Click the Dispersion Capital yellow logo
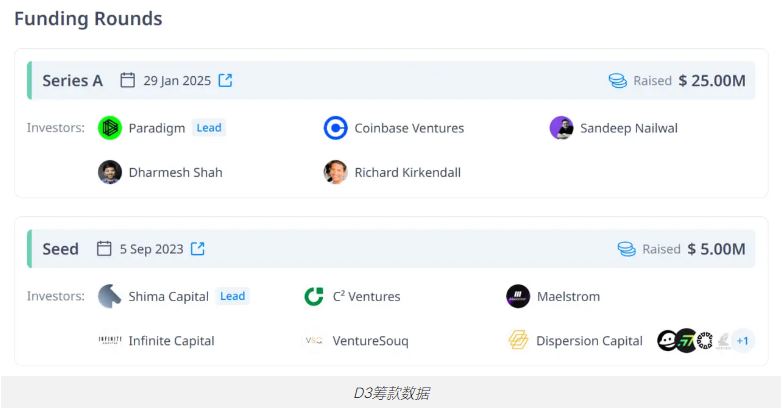 [x=518, y=341]
